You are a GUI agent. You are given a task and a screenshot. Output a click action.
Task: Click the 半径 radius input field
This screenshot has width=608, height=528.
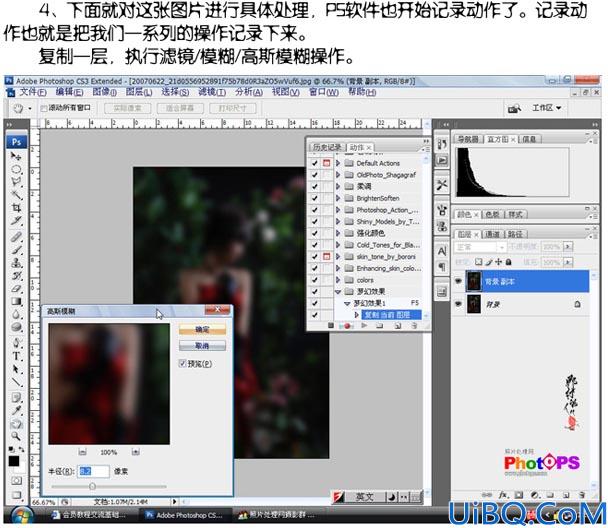(x=93, y=471)
